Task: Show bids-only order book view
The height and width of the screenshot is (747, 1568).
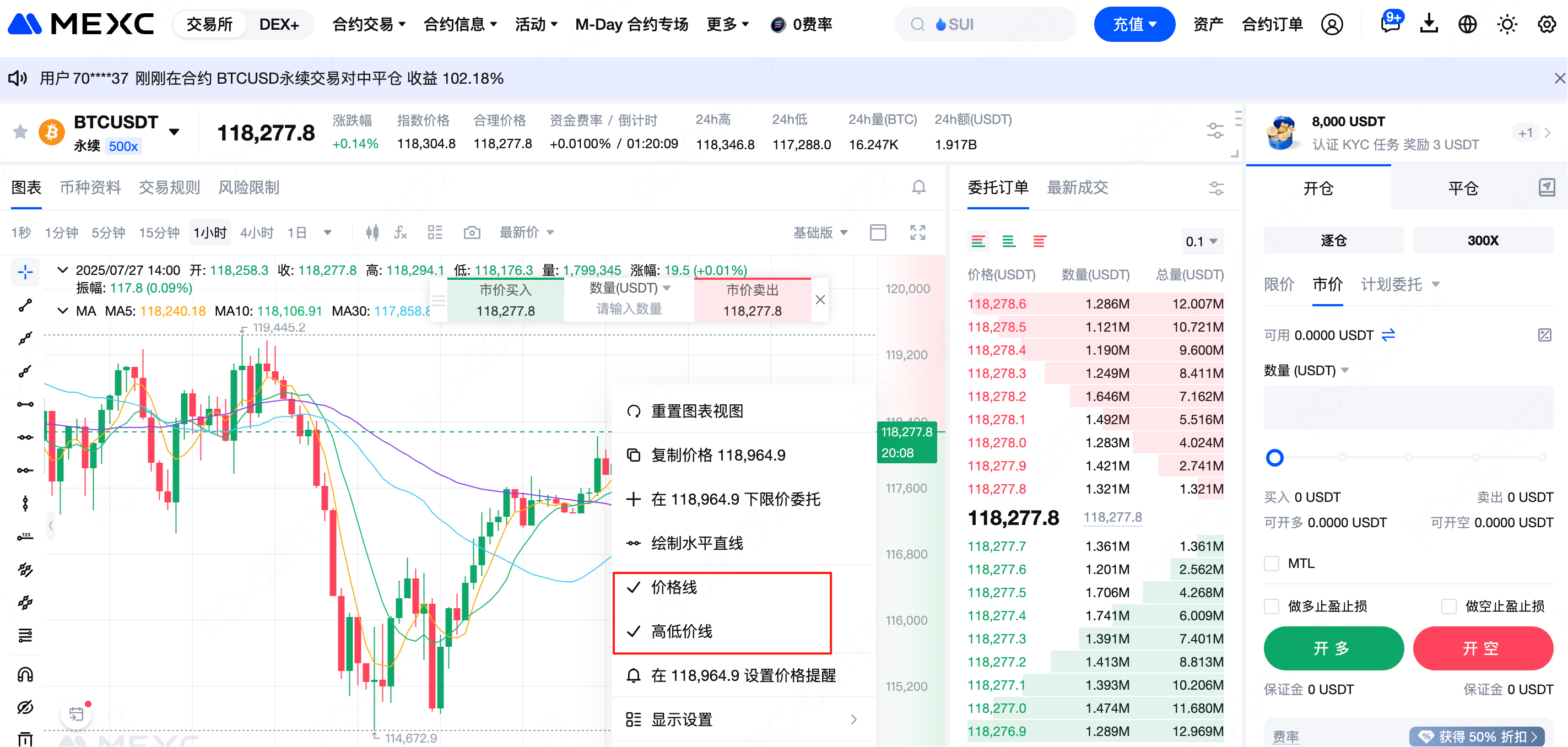Action: pyautogui.click(x=1009, y=242)
